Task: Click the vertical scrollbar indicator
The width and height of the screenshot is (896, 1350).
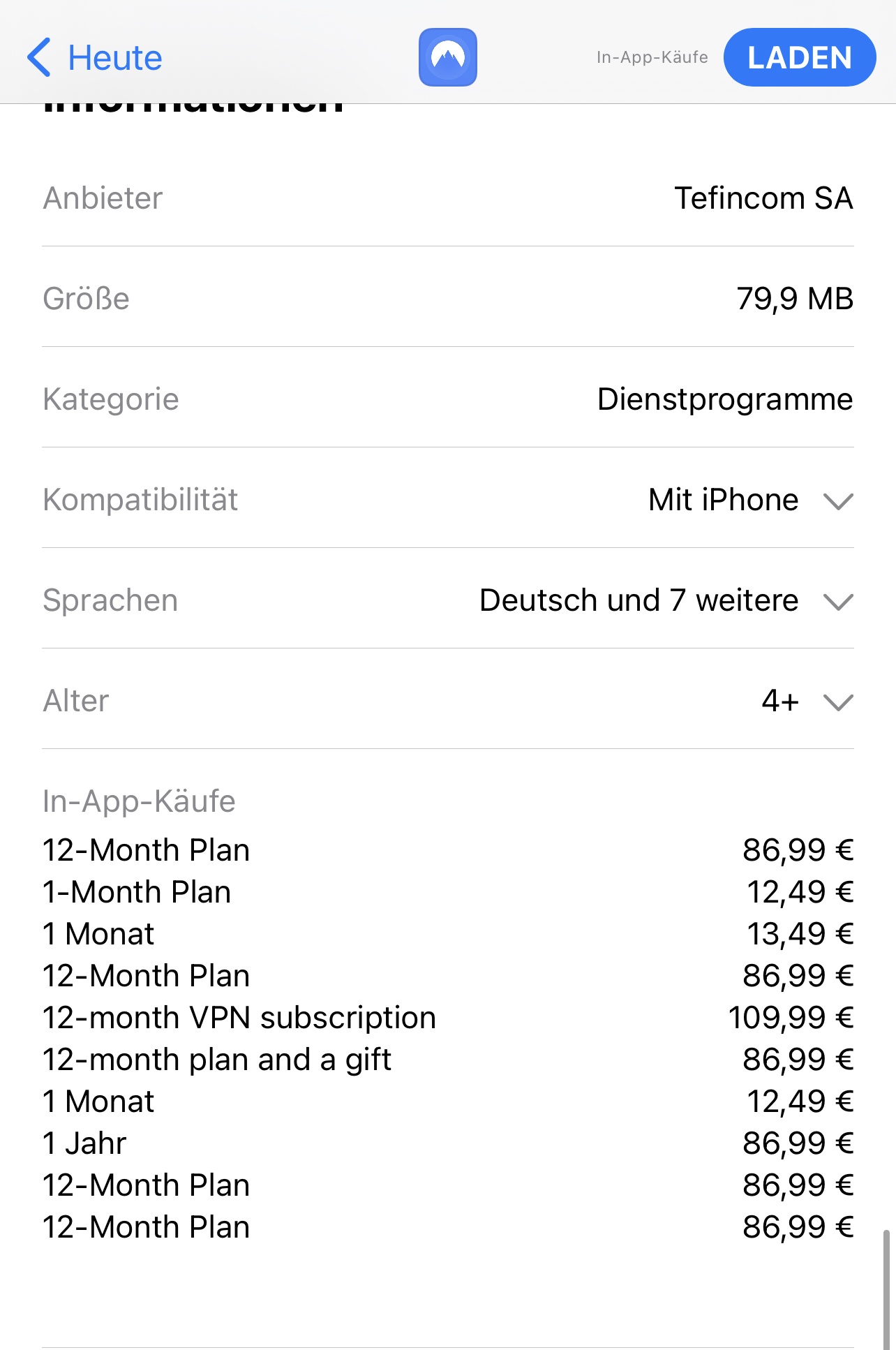Action: [886, 1289]
